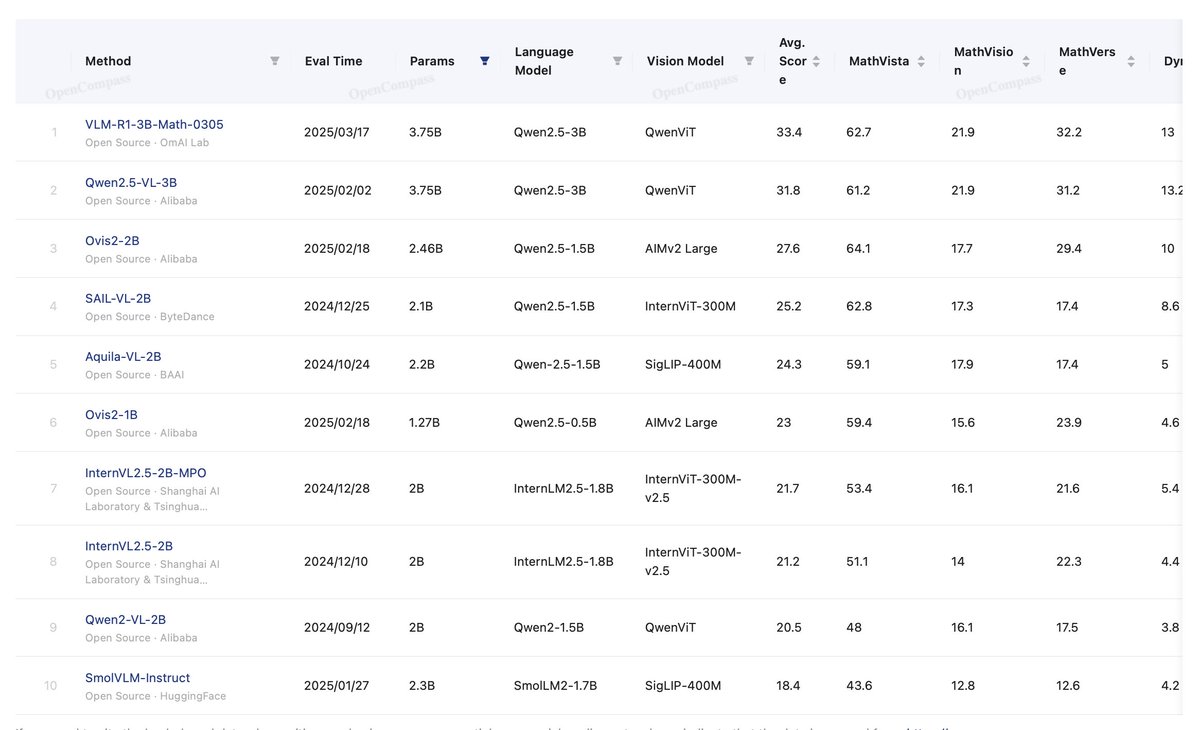1200x730 pixels.
Task: Open the InternVL2.5-2B-MPO model link
Action: click(x=146, y=473)
